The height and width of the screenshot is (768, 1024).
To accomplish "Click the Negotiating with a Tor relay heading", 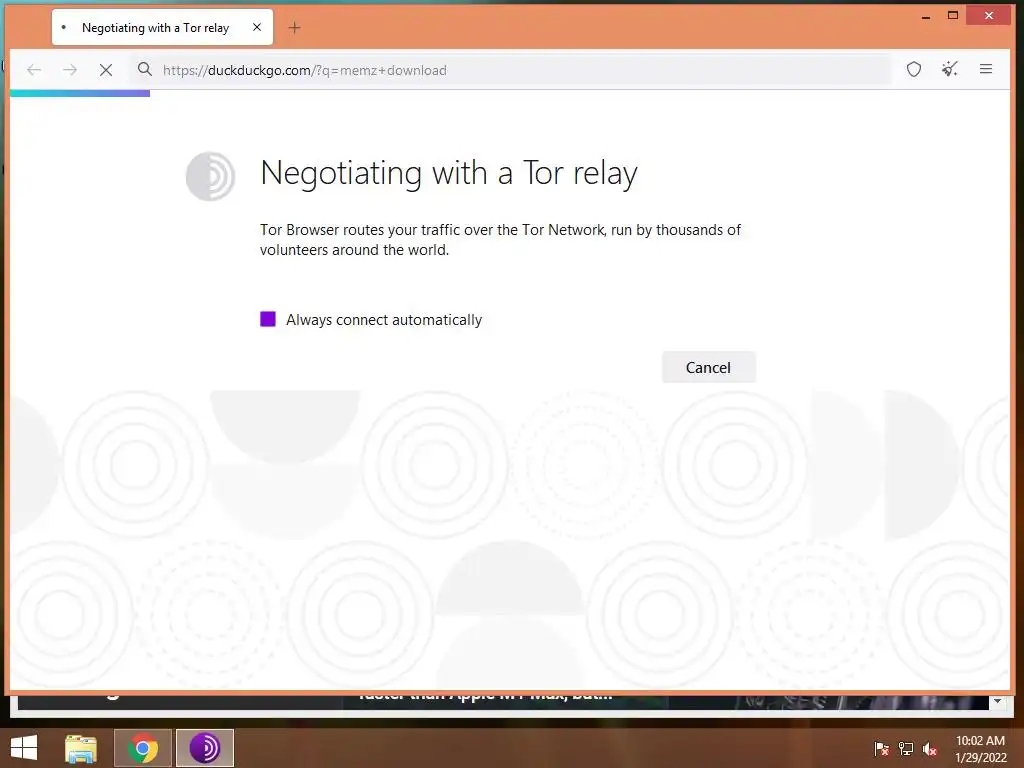I will tap(449, 174).
